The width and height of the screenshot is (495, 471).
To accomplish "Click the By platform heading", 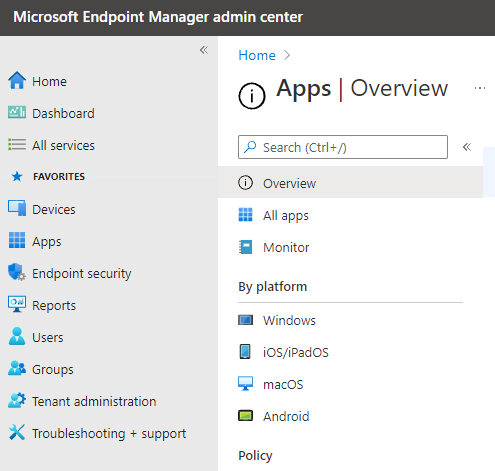I will [273, 287].
